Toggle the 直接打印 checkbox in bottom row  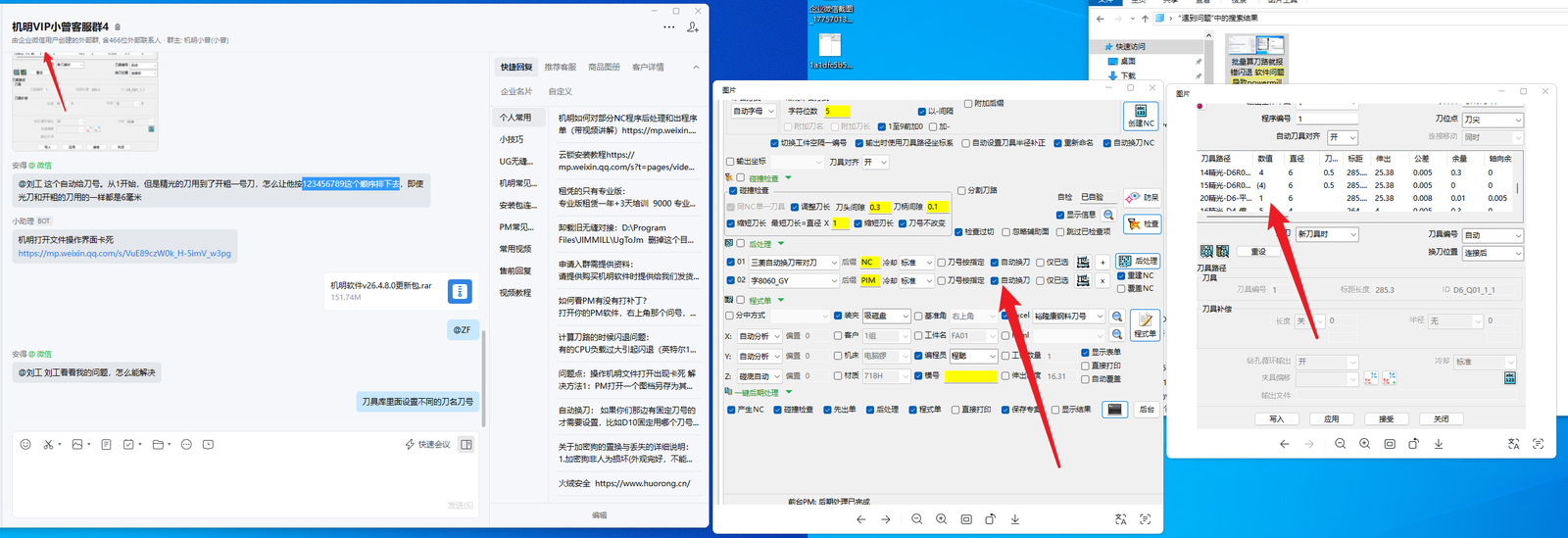[x=955, y=410]
